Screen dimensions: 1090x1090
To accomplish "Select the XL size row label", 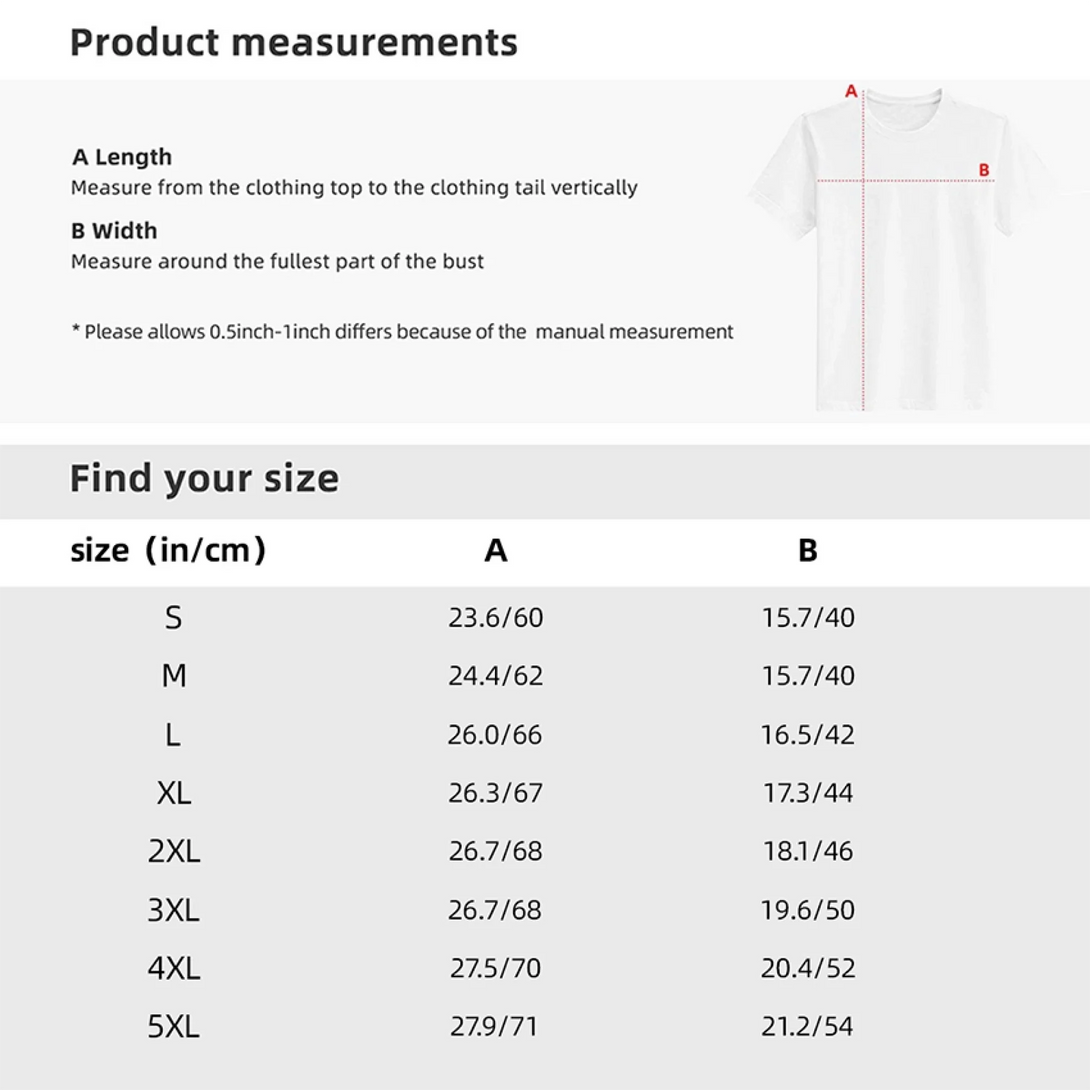I will tap(173, 793).
